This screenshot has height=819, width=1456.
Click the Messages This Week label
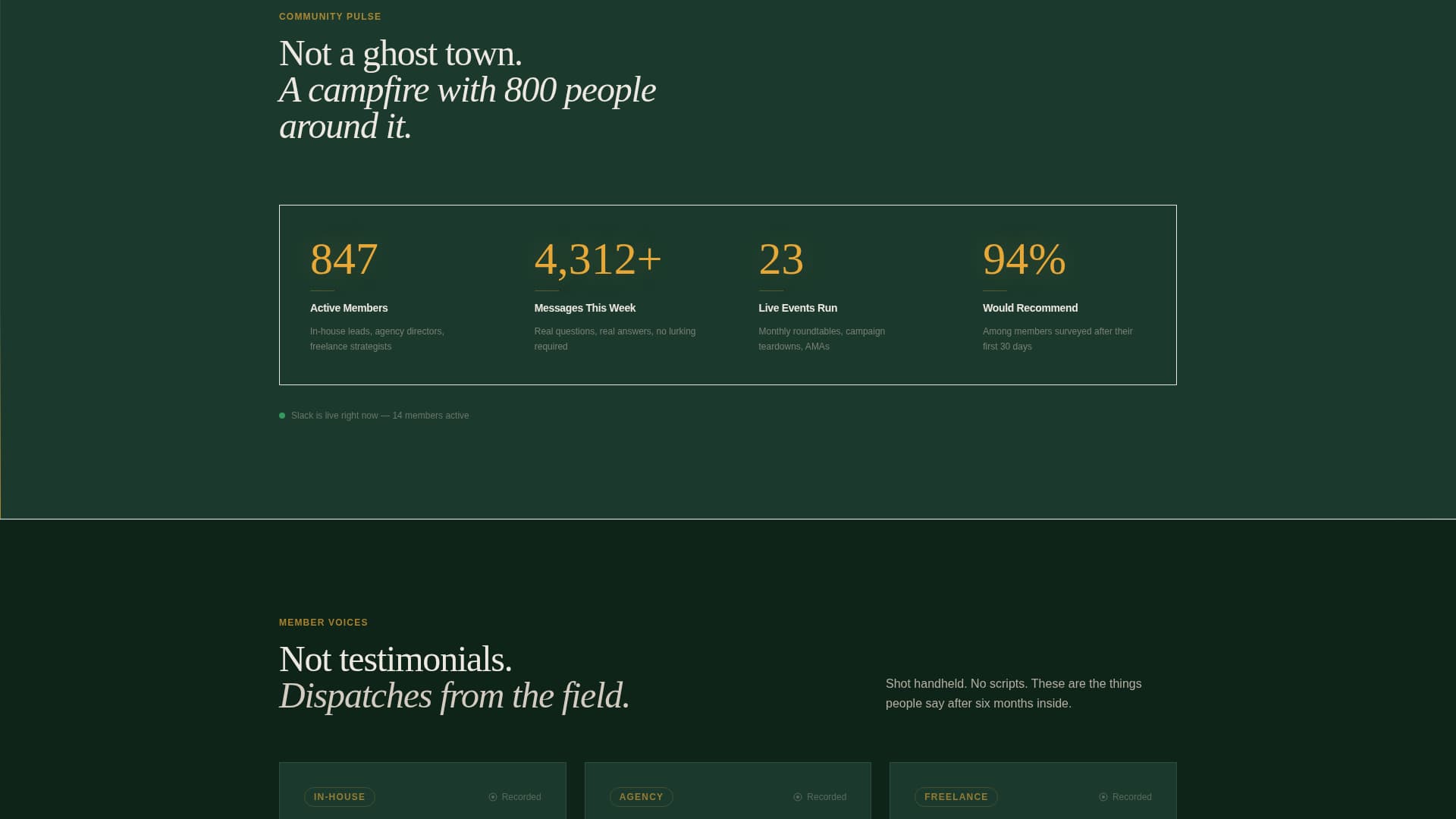coord(585,308)
